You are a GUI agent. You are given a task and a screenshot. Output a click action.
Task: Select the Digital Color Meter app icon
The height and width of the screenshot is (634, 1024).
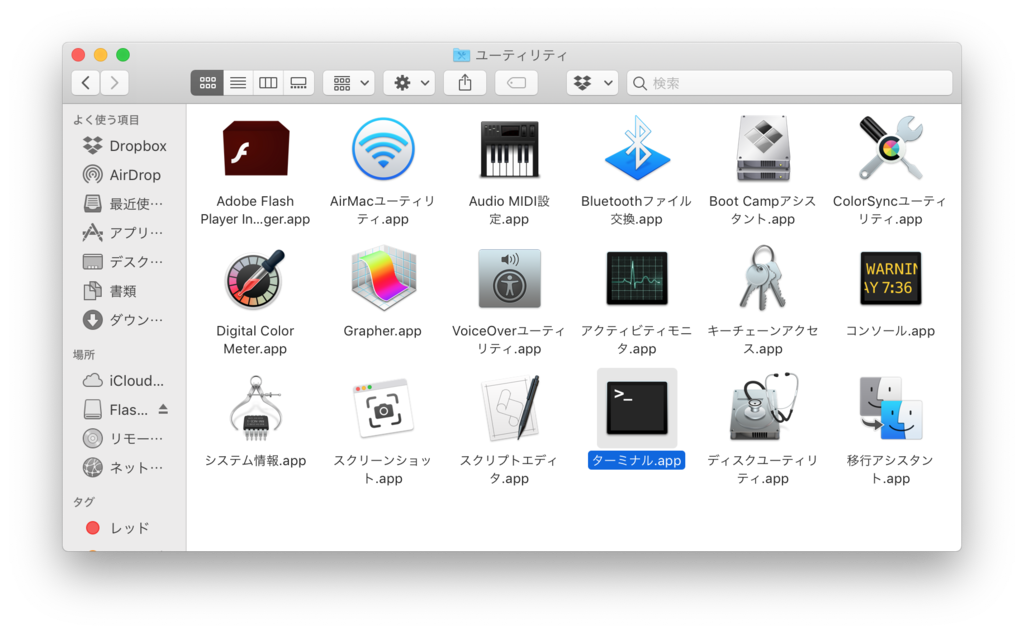tap(255, 278)
